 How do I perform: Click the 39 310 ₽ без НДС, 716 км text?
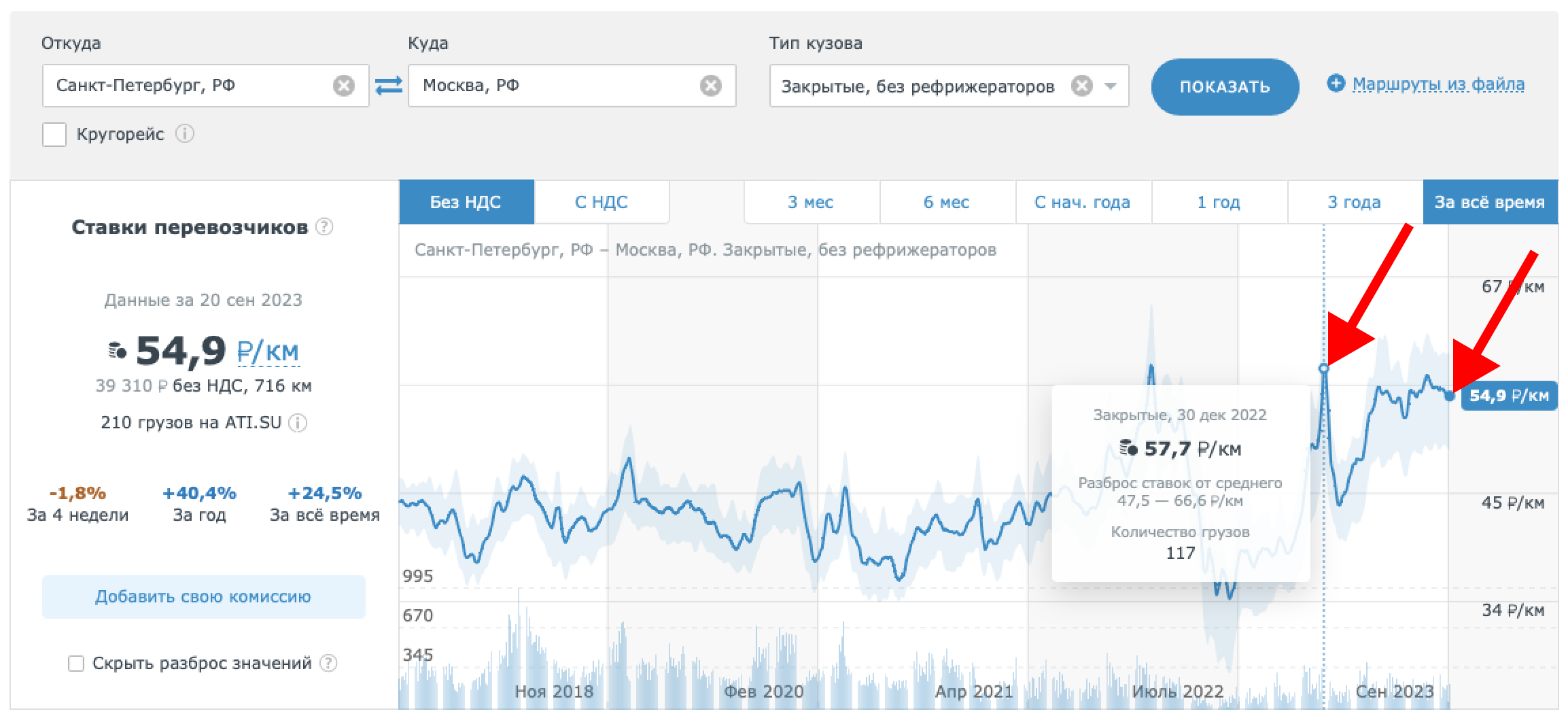[203, 386]
